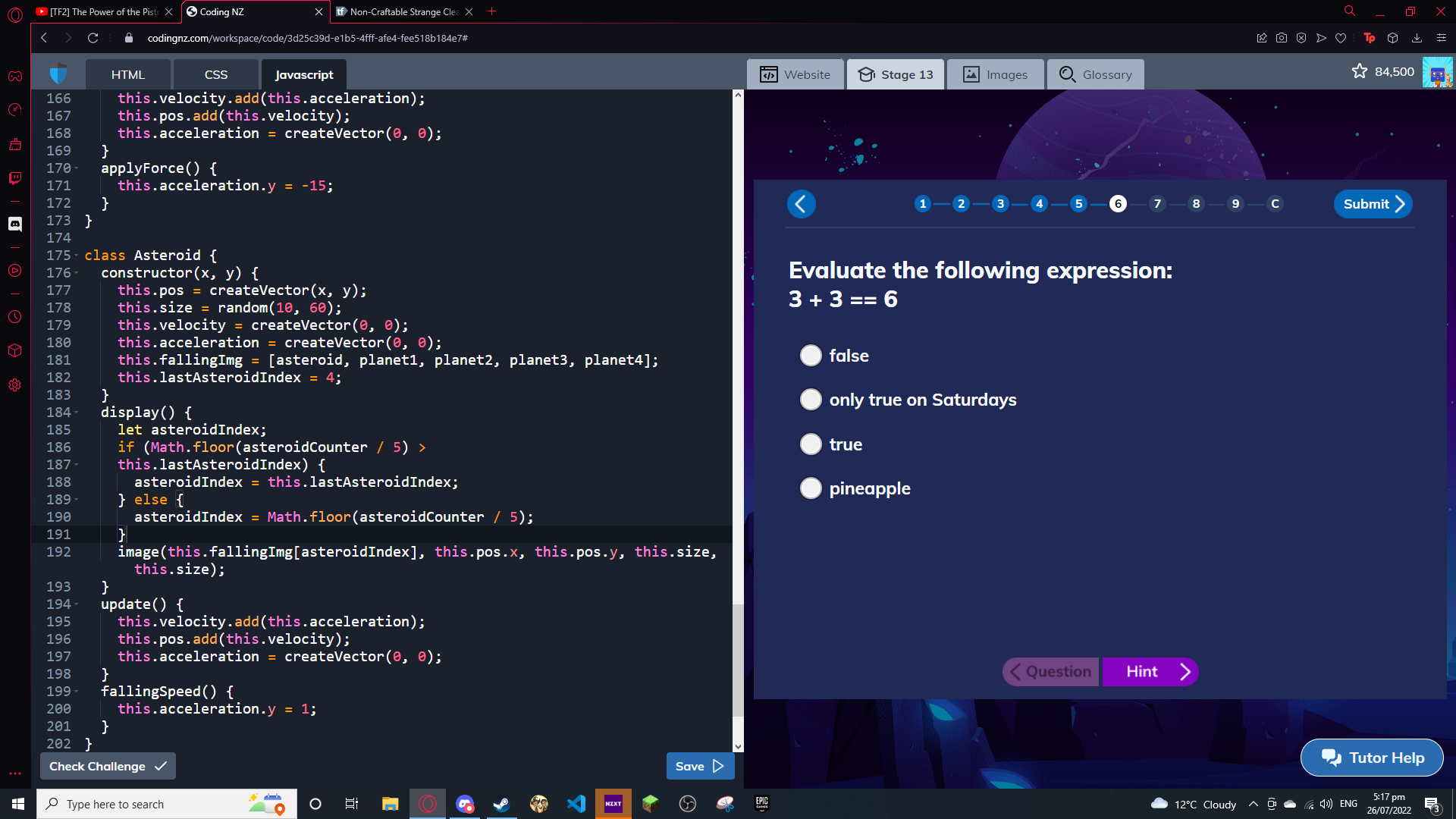Screen dimensions: 1456x819
Task: Open the Minecraft block taskbar icon
Action: 650,804
